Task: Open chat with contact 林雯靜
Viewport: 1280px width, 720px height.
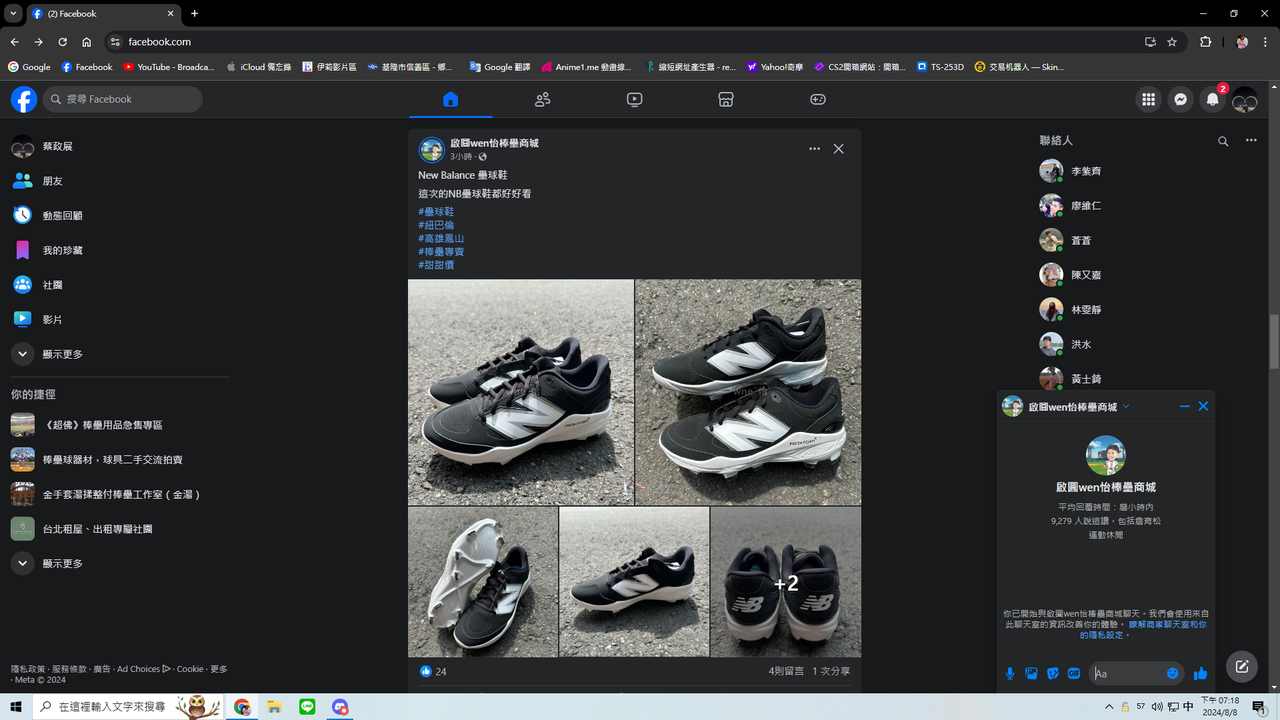Action: [1150, 309]
